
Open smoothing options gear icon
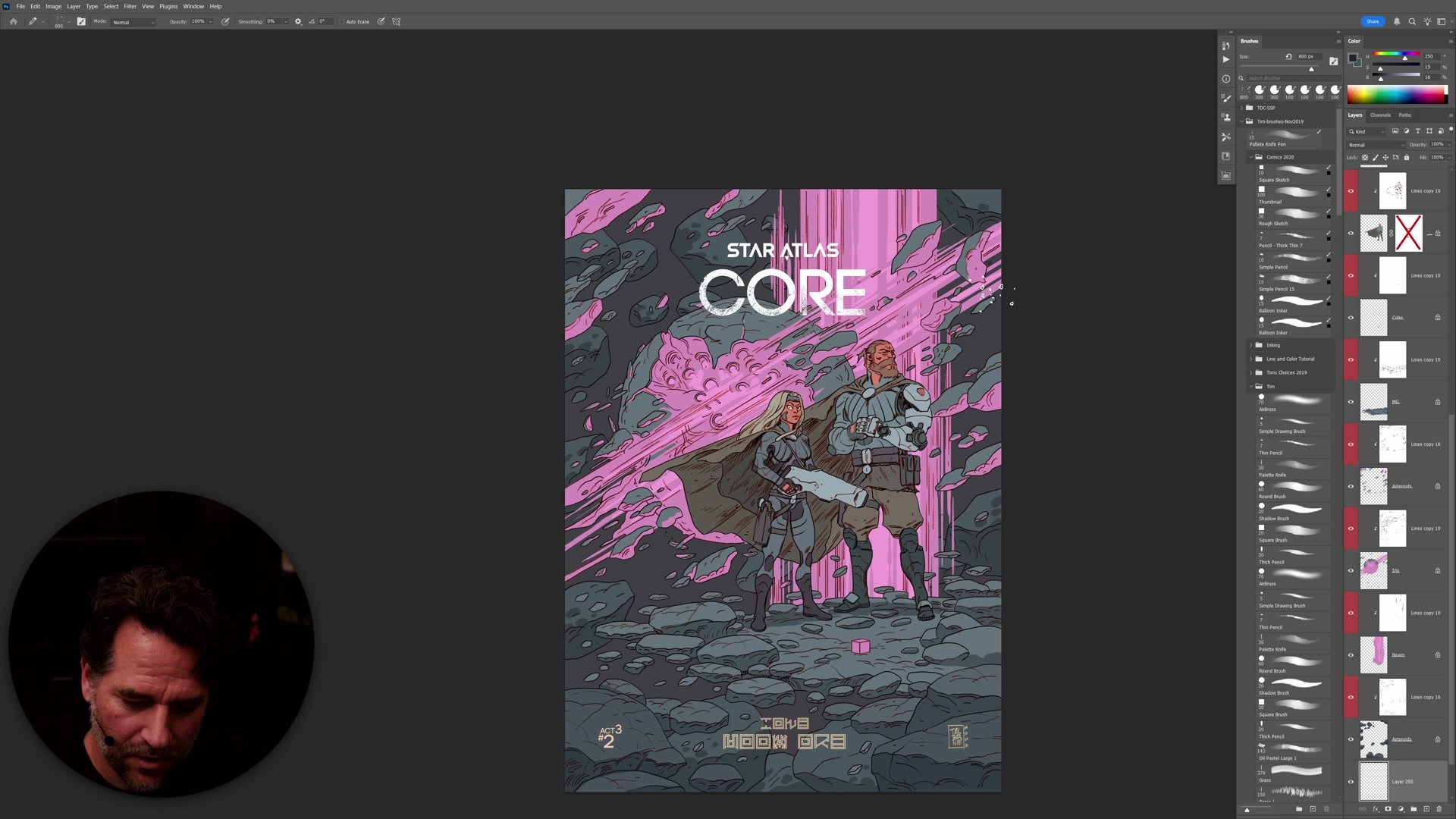298,21
